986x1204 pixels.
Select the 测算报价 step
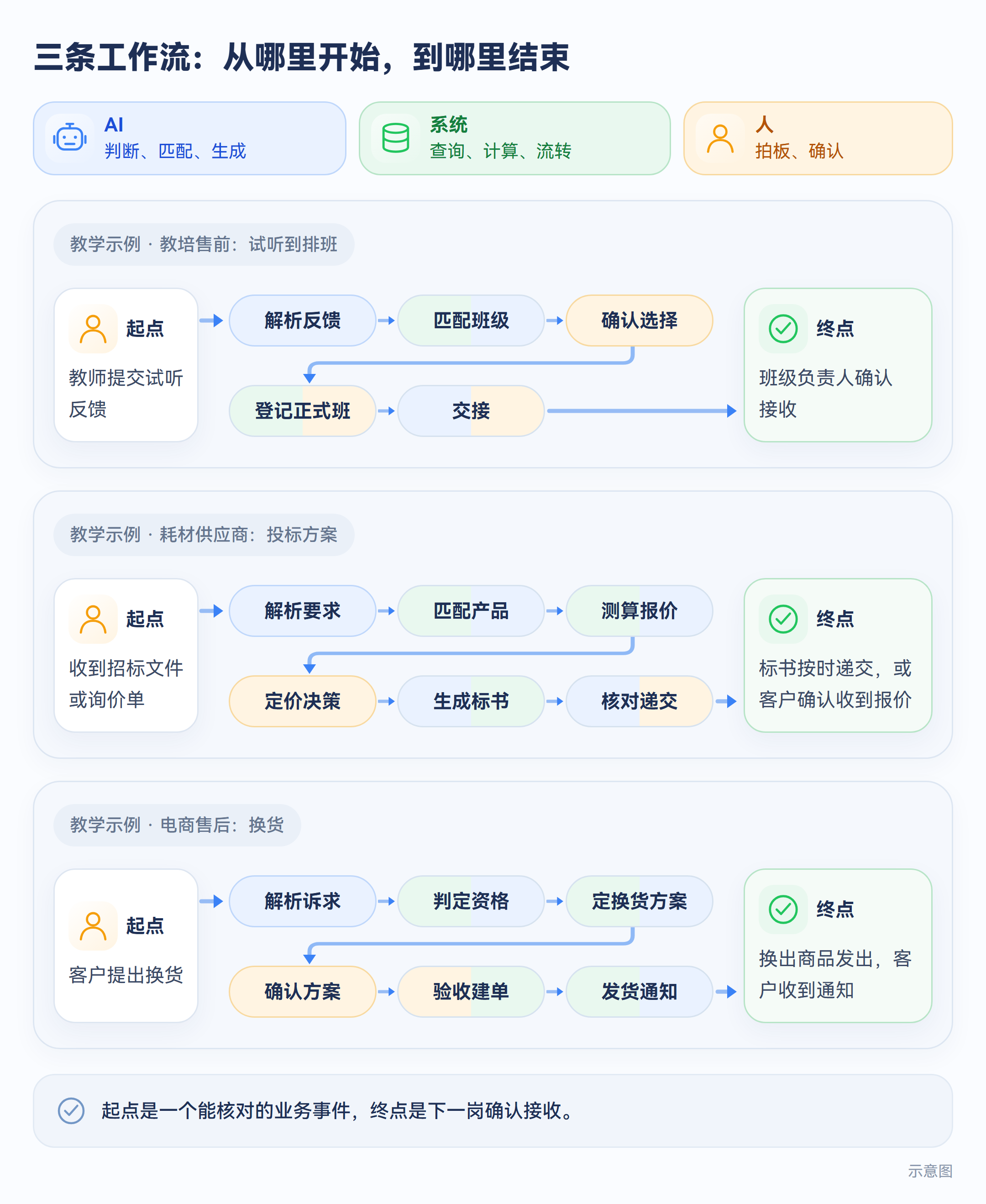(x=640, y=611)
